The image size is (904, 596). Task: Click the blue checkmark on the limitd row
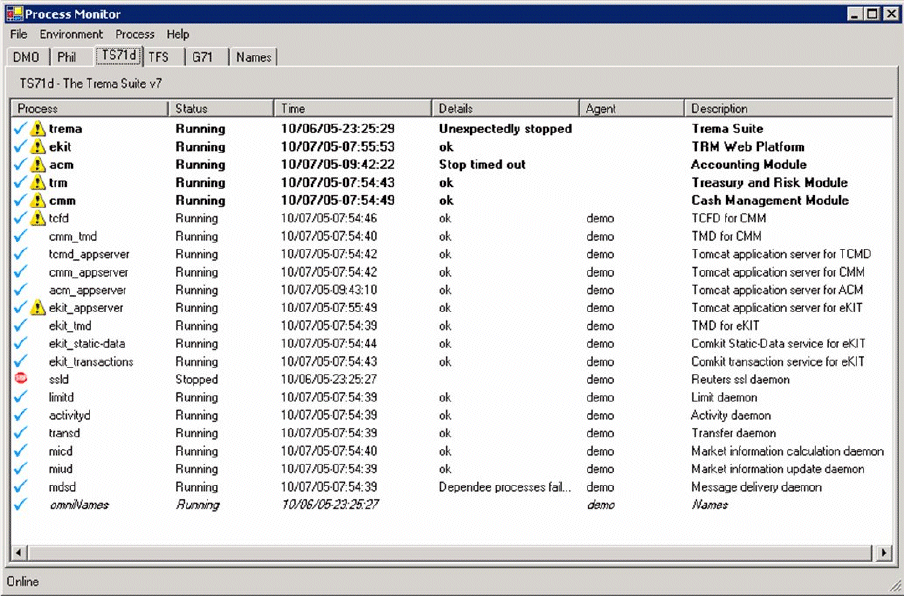coord(21,397)
